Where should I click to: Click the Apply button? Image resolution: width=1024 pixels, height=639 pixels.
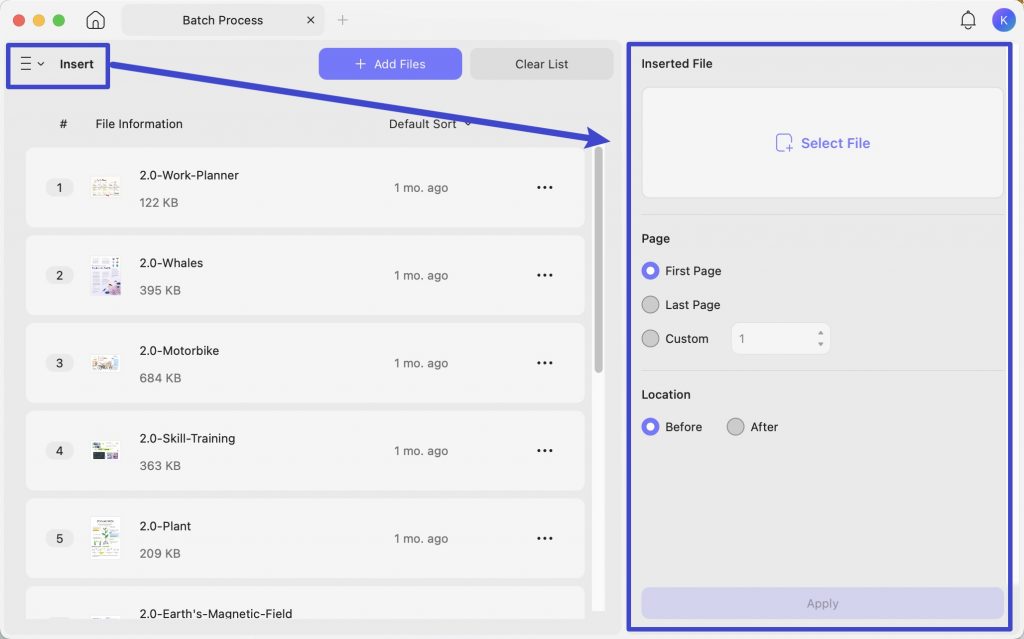click(x=822, y=603)
